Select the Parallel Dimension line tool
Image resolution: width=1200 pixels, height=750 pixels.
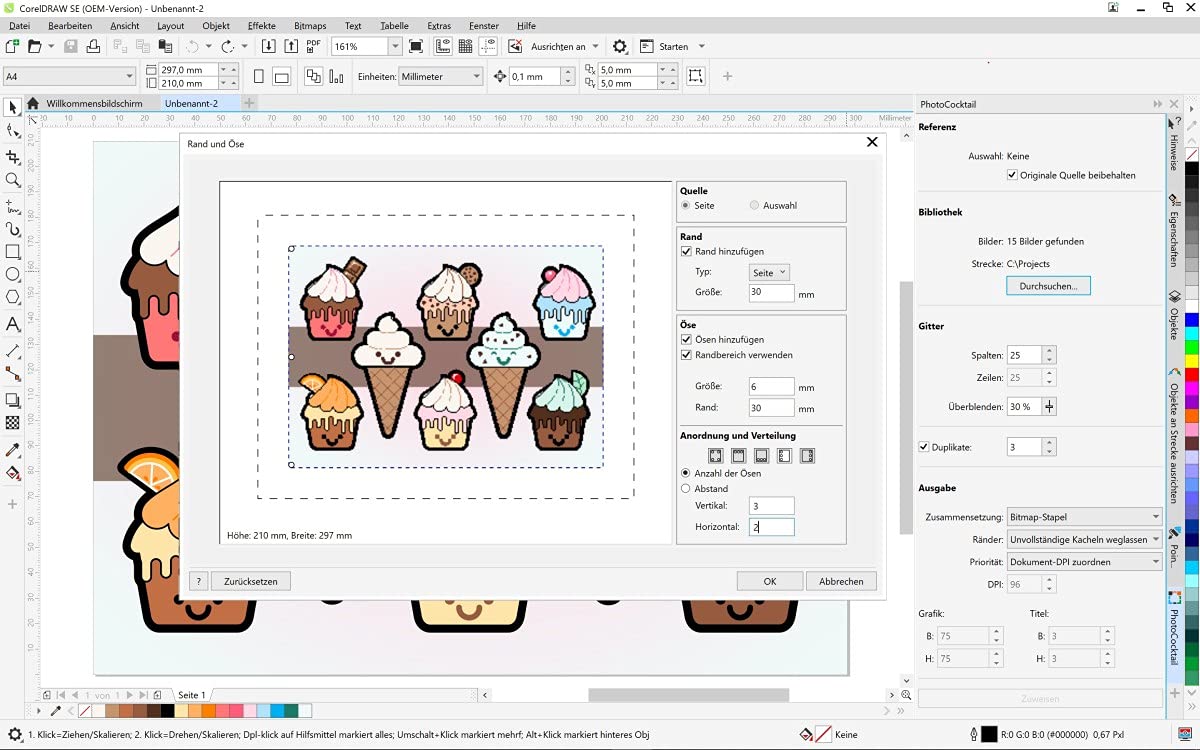tap(13, 351)
